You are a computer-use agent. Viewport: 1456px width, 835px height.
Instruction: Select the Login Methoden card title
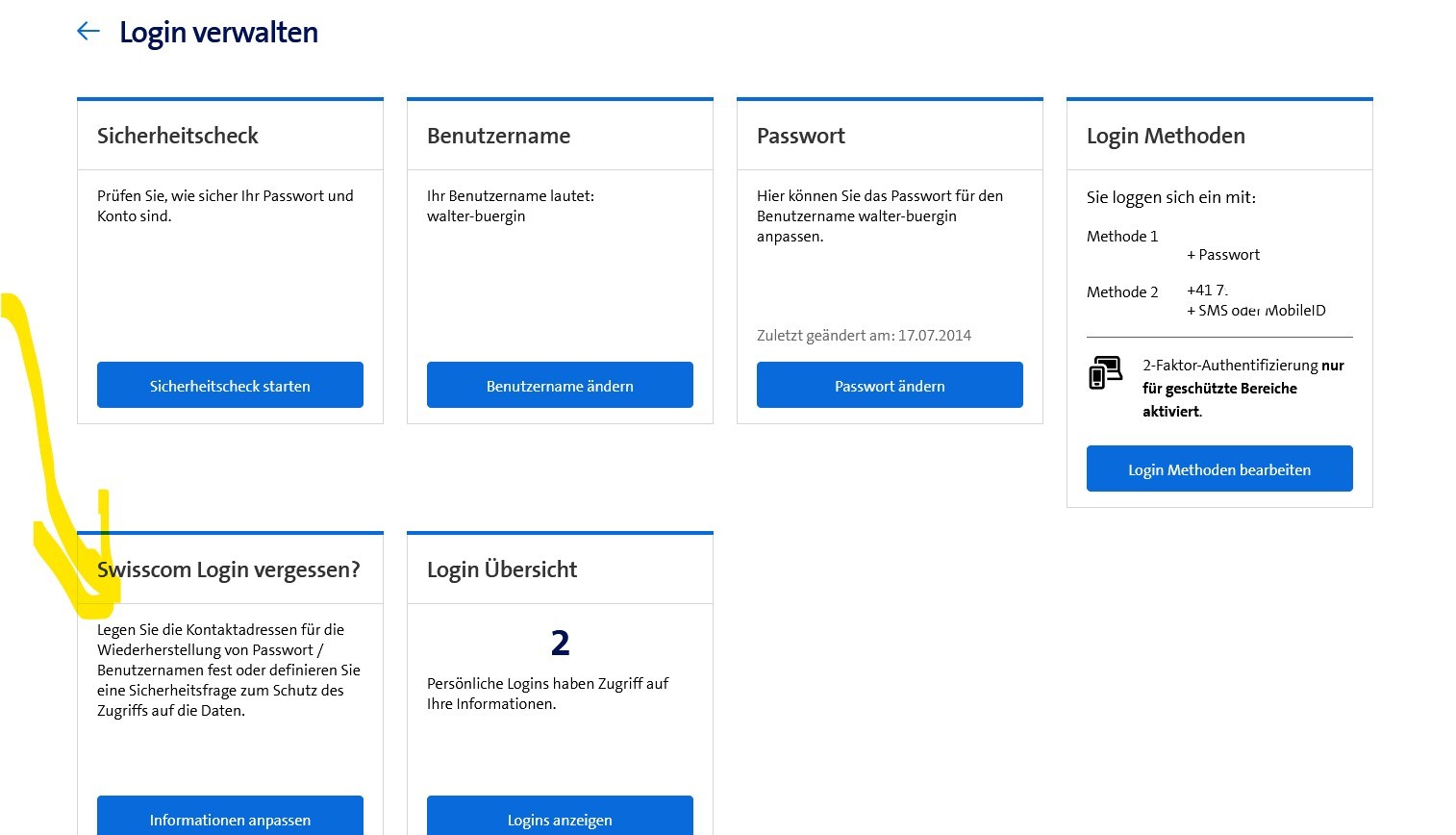coord(1166,136)
